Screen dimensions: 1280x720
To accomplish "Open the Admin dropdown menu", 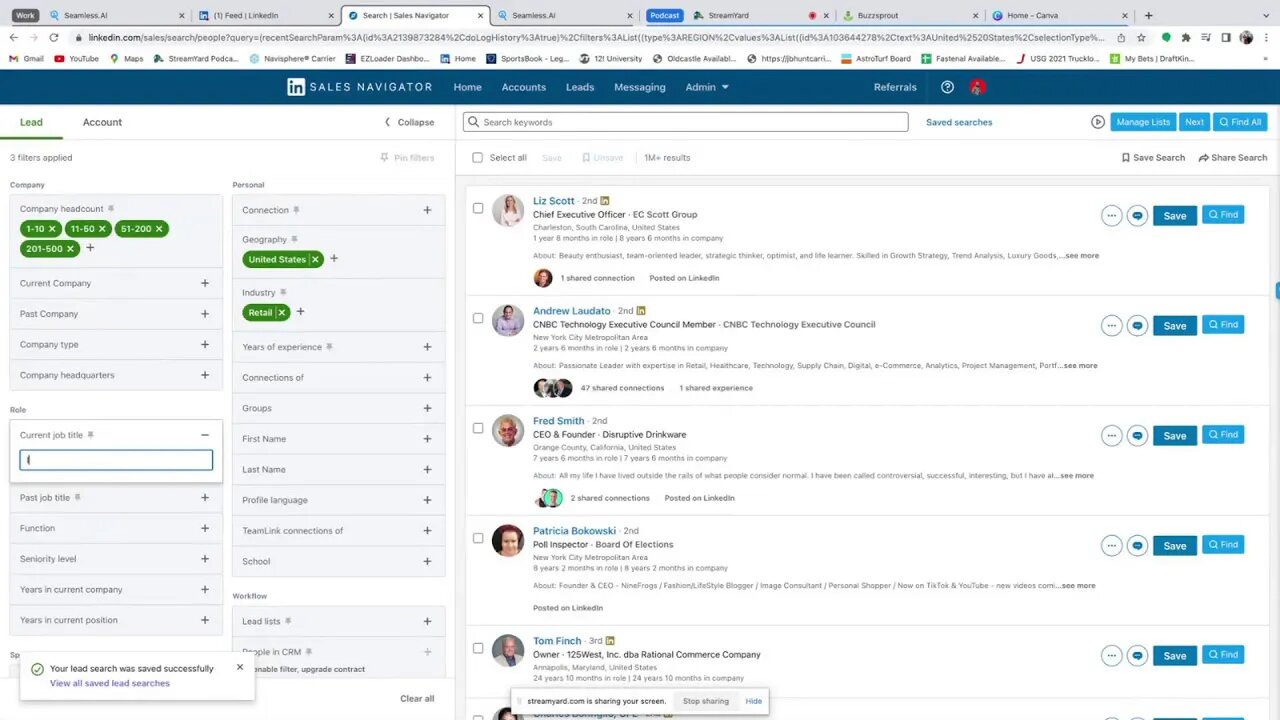I will (x=707, y=87).
